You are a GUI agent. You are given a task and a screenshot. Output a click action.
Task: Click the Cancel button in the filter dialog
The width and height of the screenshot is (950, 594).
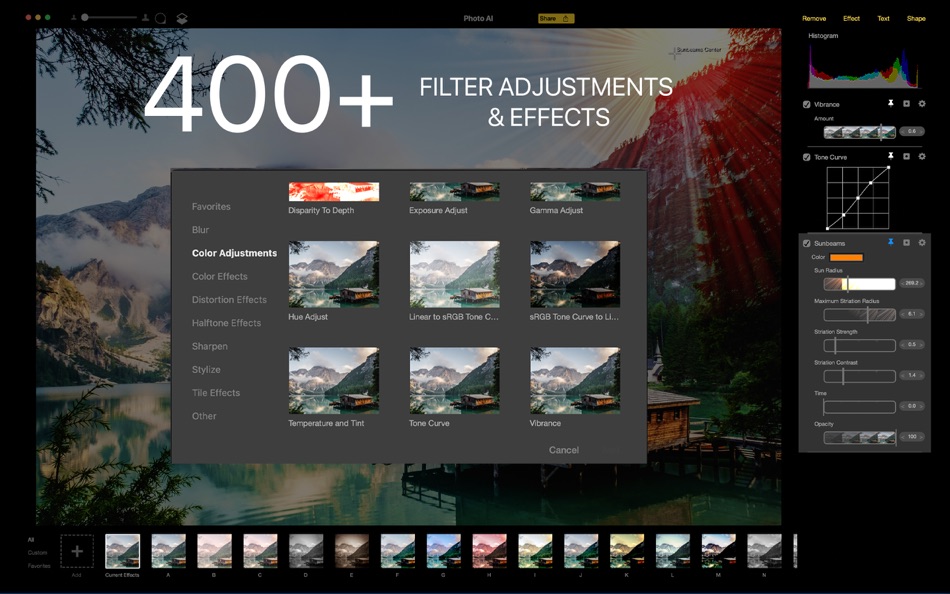(563, 450)
